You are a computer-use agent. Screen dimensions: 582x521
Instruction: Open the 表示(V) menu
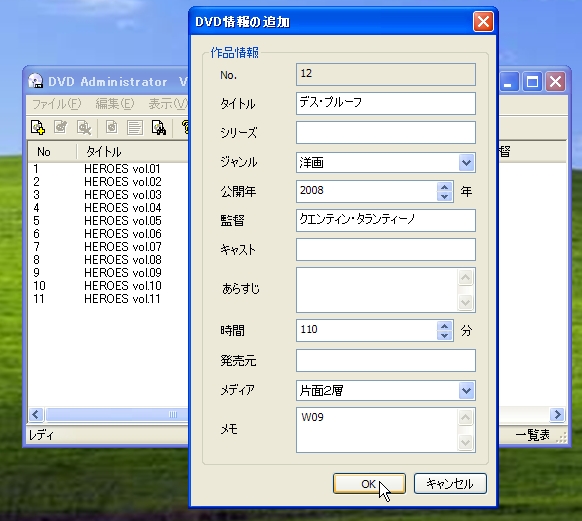click(168, 104)
